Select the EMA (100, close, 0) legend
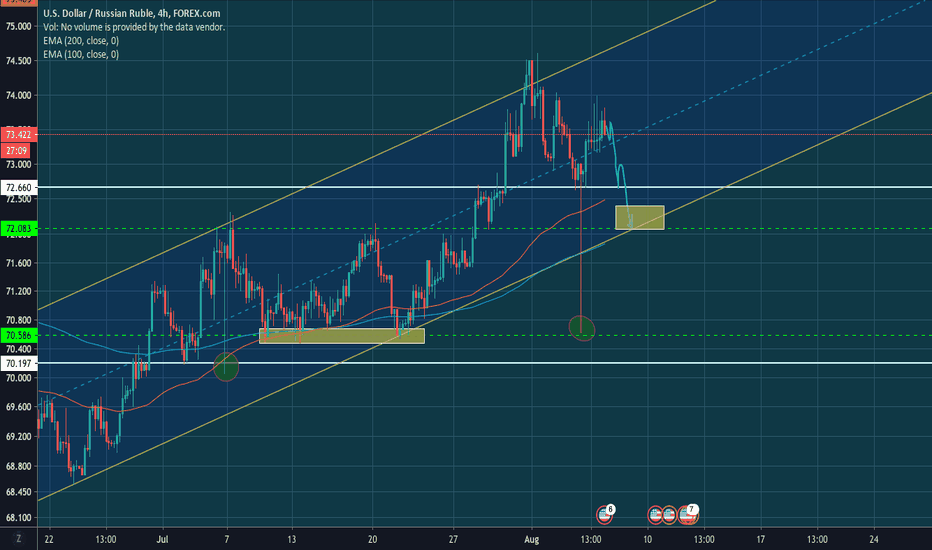932x550 pixels. (81, 54)
